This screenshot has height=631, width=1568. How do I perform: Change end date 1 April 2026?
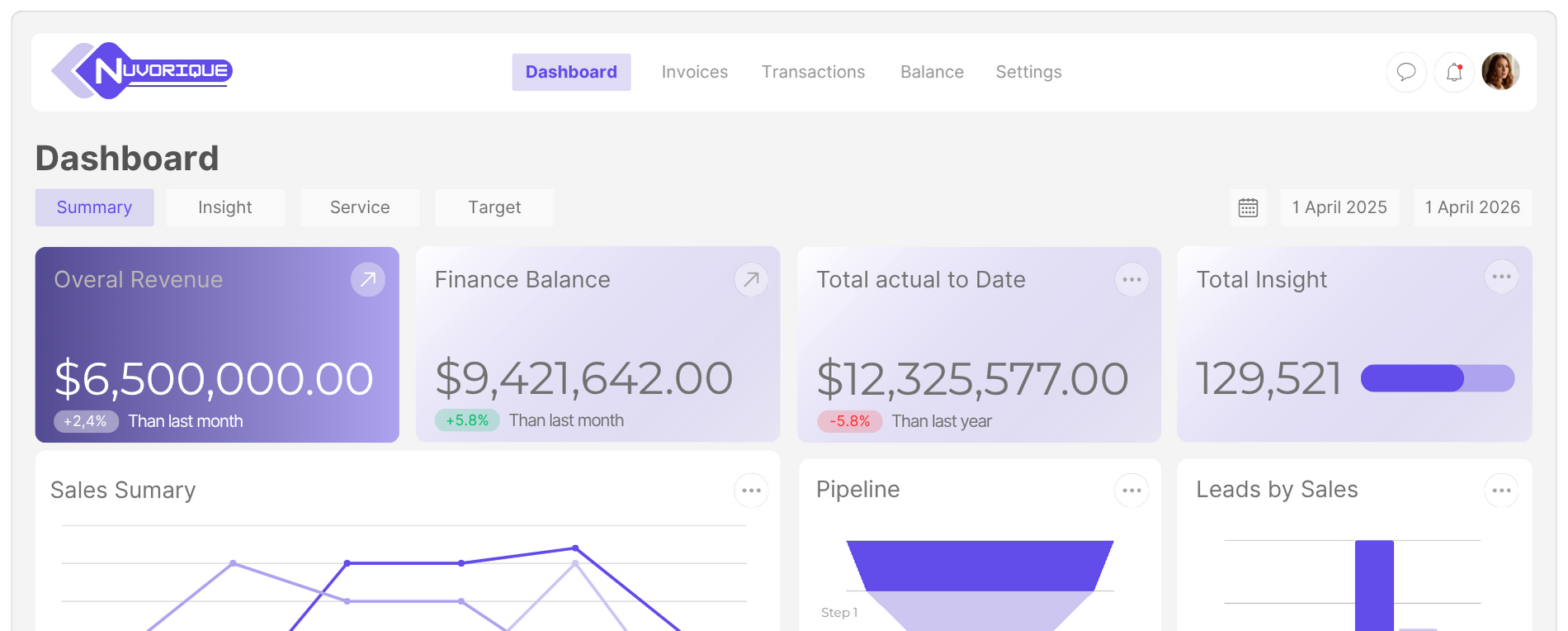tap(1472, 207)
